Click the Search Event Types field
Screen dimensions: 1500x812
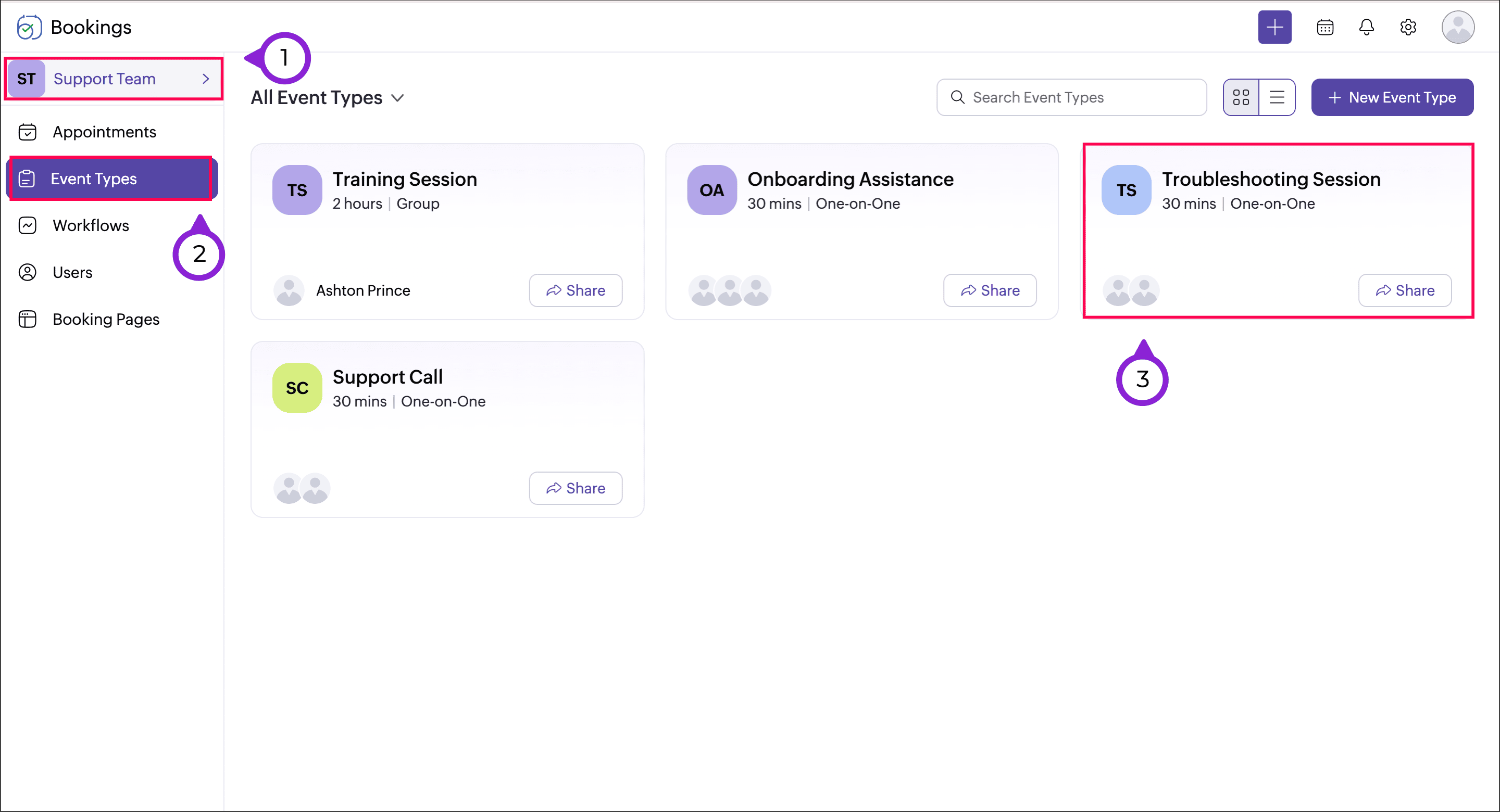[1071, 97]
